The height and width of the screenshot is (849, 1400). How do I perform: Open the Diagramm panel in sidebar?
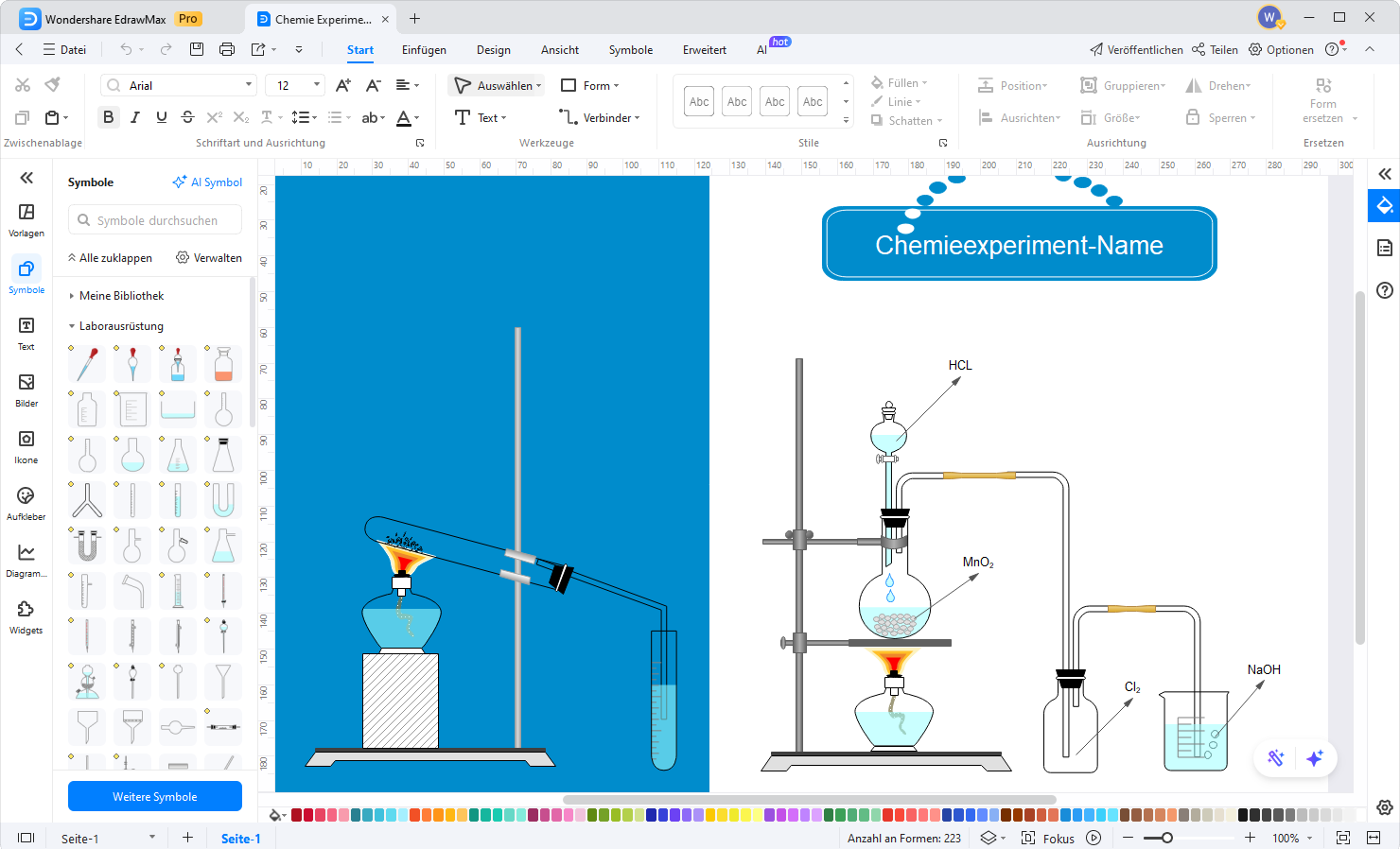click(x=26, y=560)
